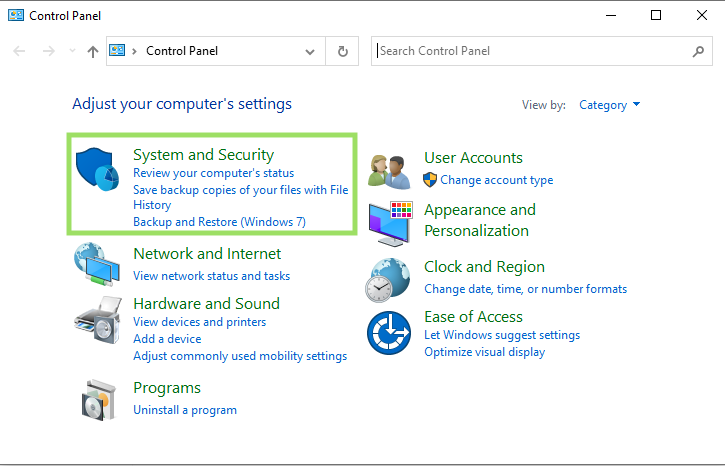Open the View by Category dropdown

[609, 105]
